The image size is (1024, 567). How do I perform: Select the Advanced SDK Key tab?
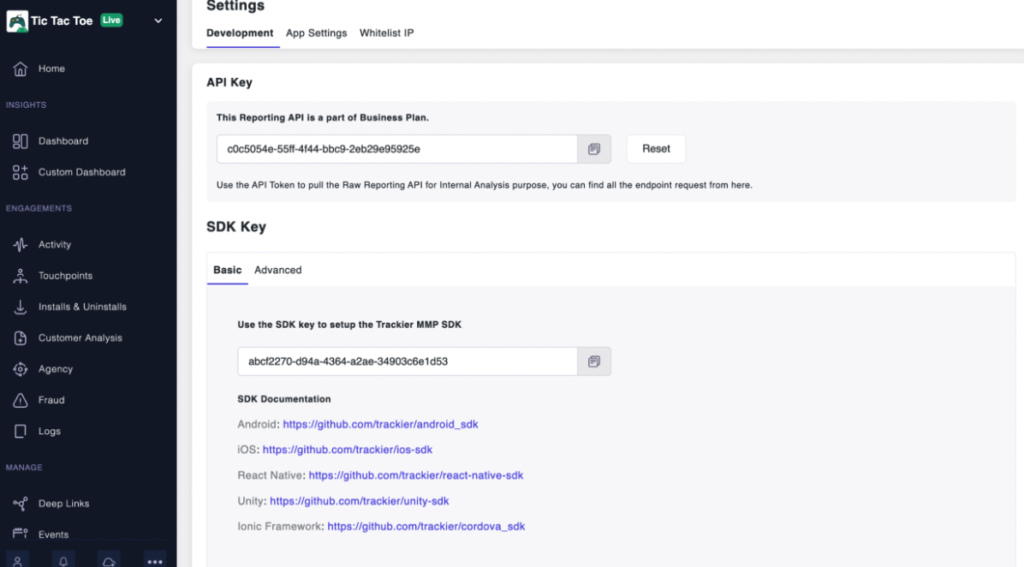[x=278, y=270]
